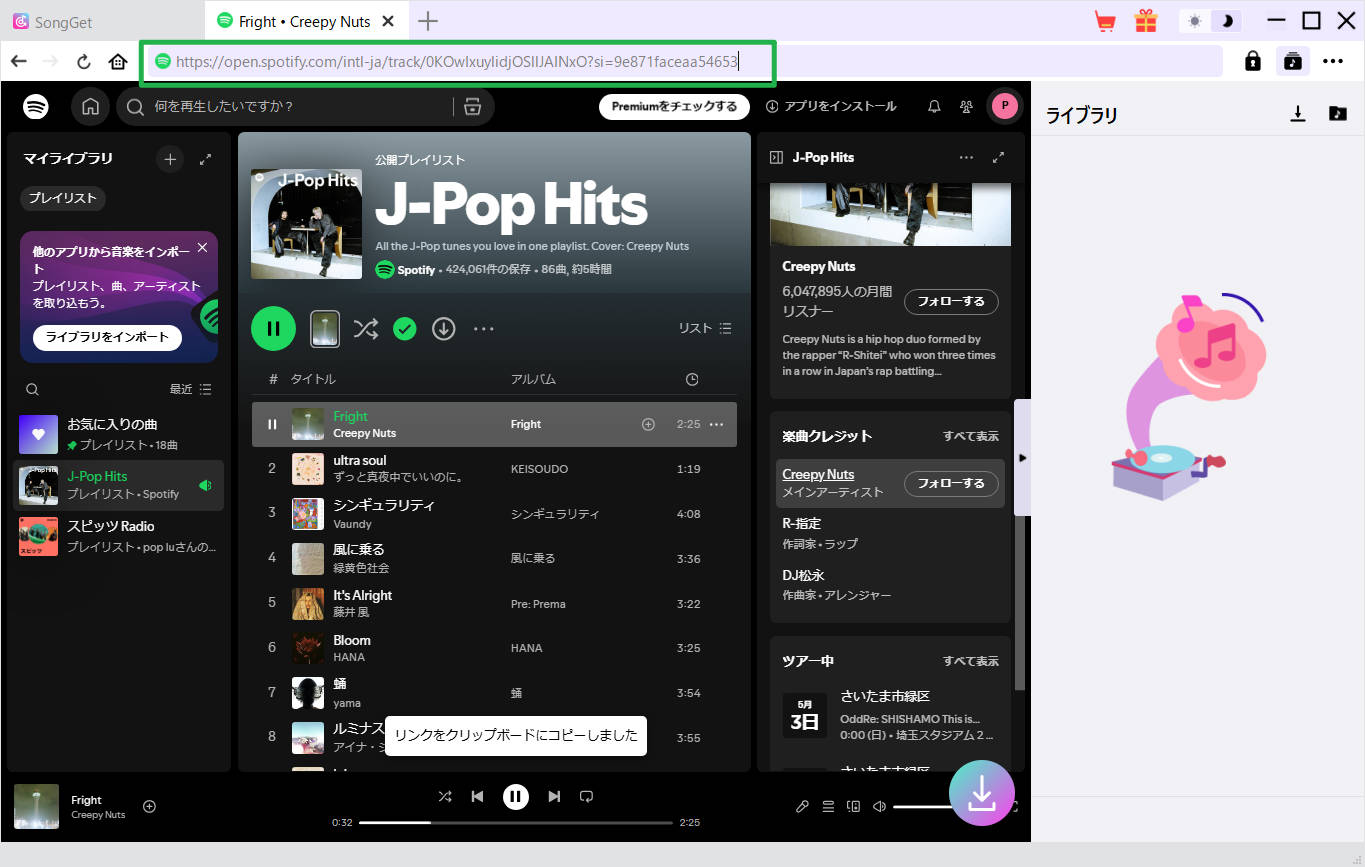Toggle repeat mode in the playback bar
The width and height of the screenshot is (1365, 867).
tap(587, 796)
